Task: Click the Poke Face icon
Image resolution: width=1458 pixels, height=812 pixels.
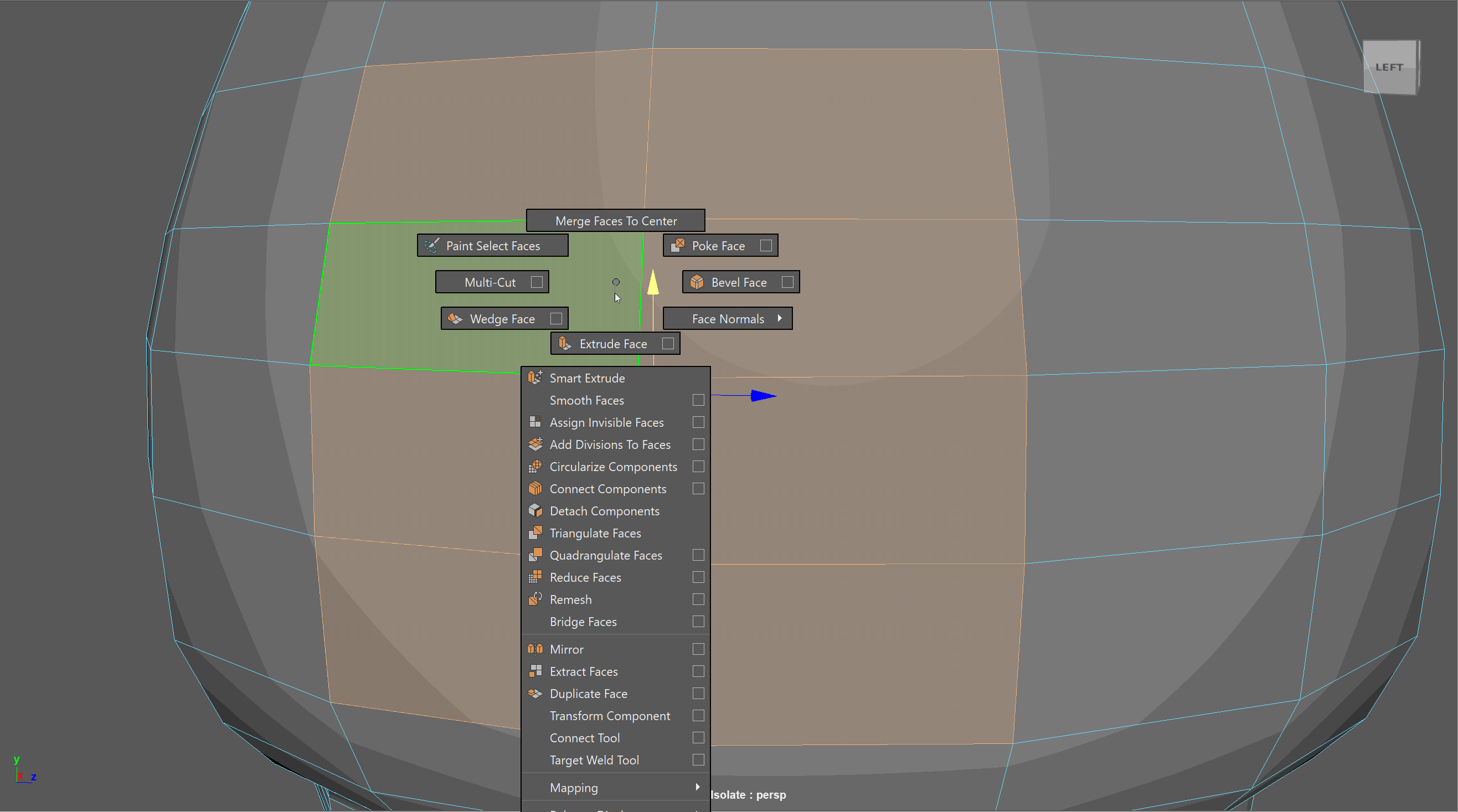Action: click(x=677, y=245)
